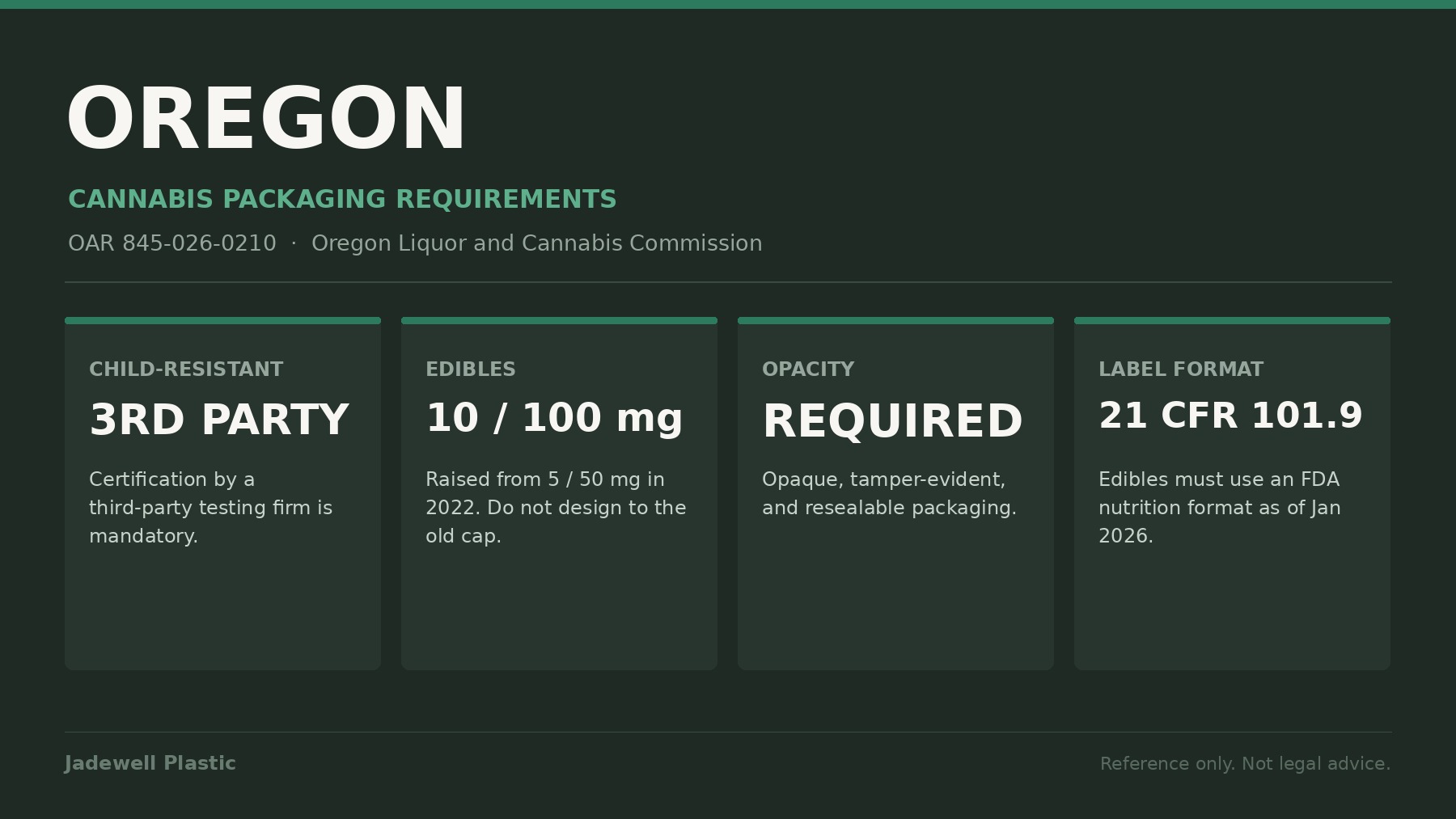Click the 'Raised from 5 / 50 mg' description
This screenshot has width=1456, height=819.
pos(556,508)
